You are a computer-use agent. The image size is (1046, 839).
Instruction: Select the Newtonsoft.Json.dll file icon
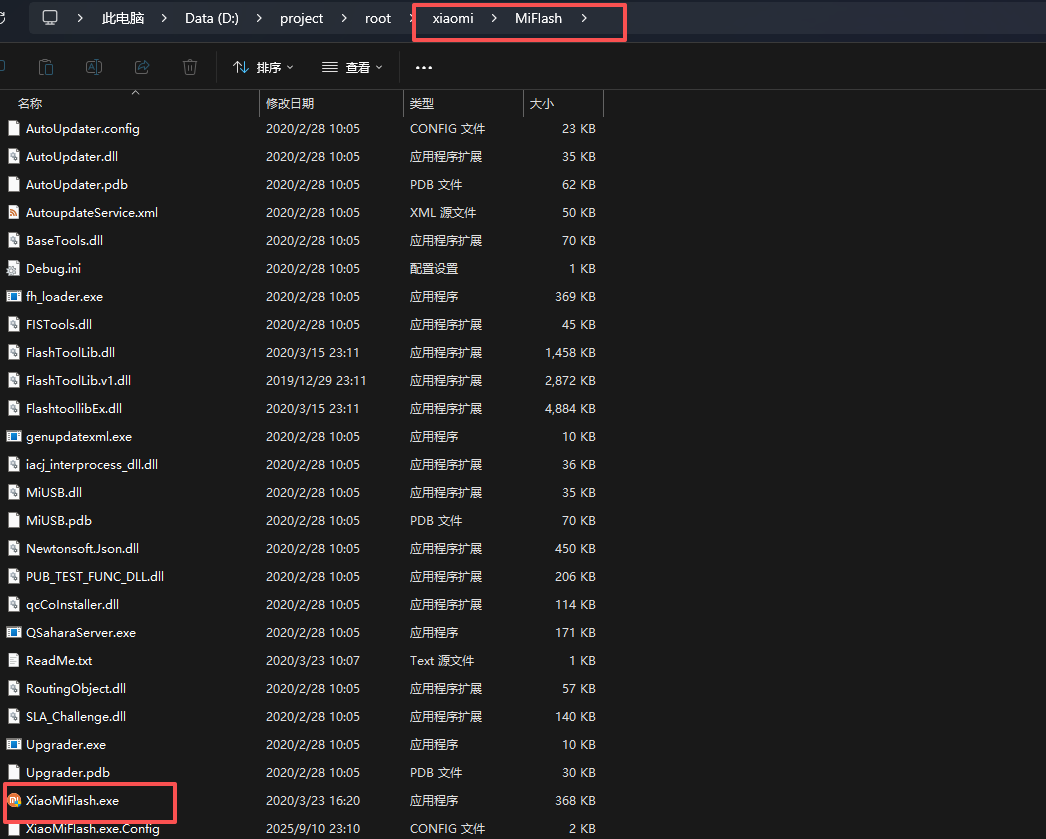pos(13,549)
